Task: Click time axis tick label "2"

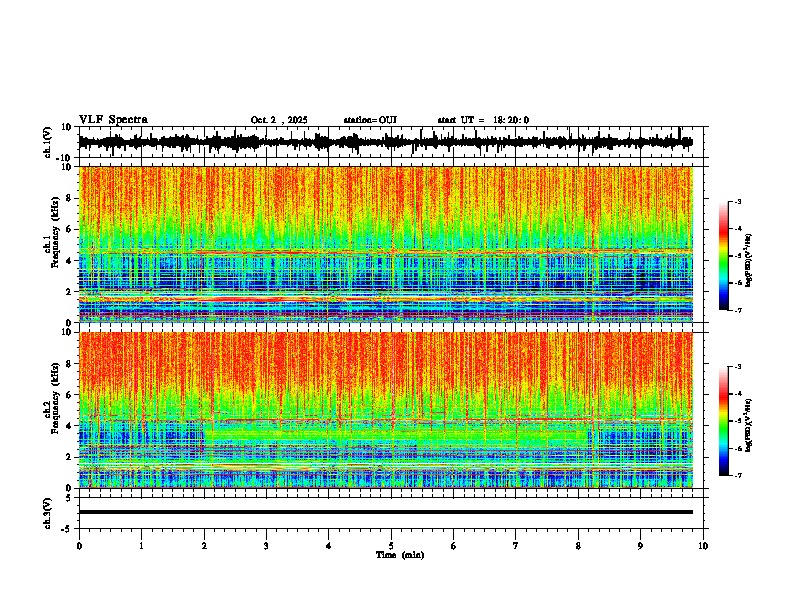Action: (x=204, y=546)
